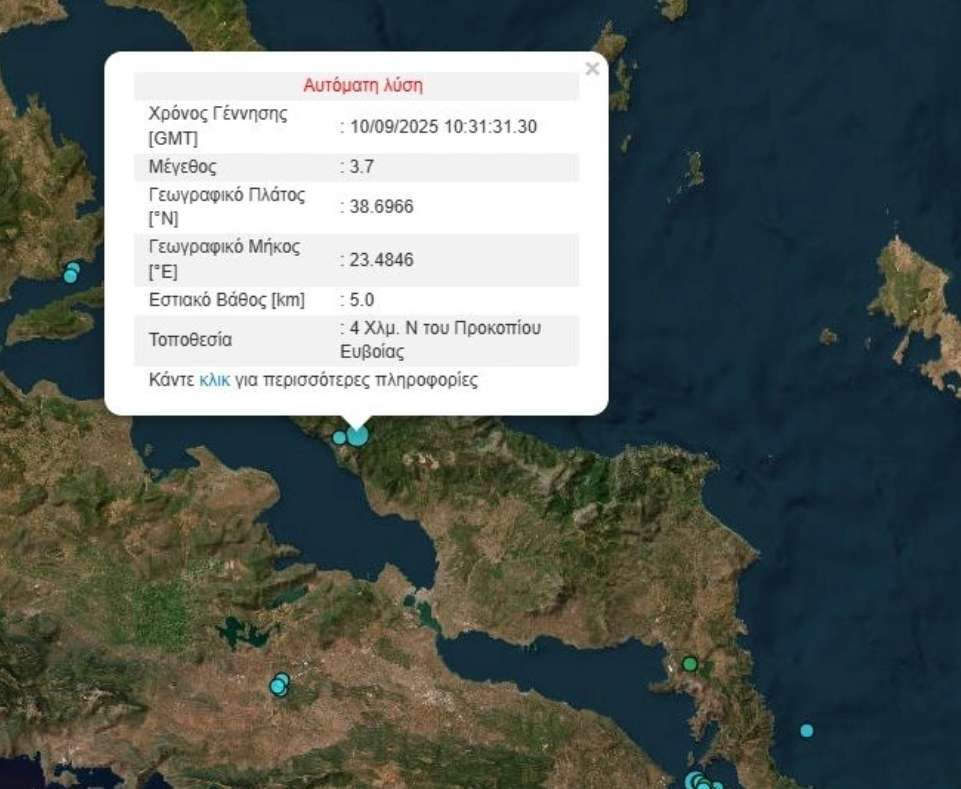Click the 'Εστιακό Βάθος [km]' label

(227, 300)
